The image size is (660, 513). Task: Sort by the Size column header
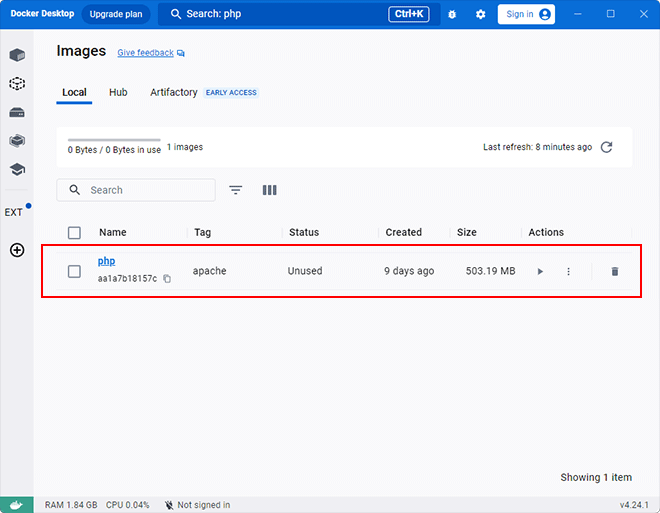pos(466,232)
